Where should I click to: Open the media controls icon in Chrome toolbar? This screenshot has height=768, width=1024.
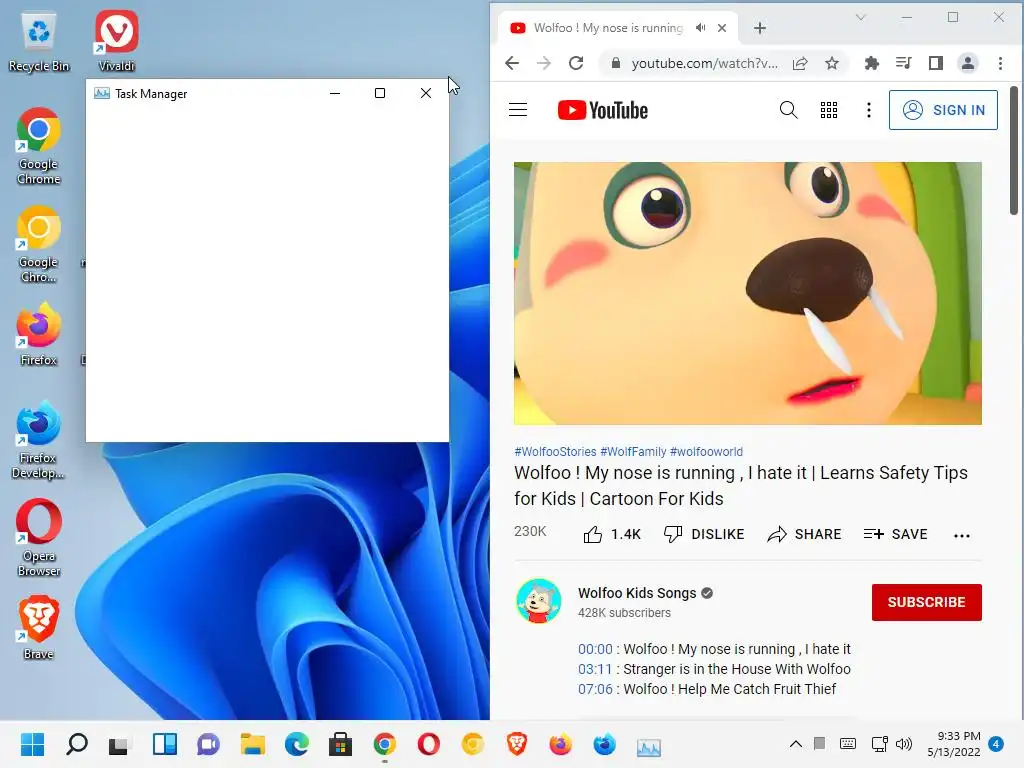pos(903,63)
